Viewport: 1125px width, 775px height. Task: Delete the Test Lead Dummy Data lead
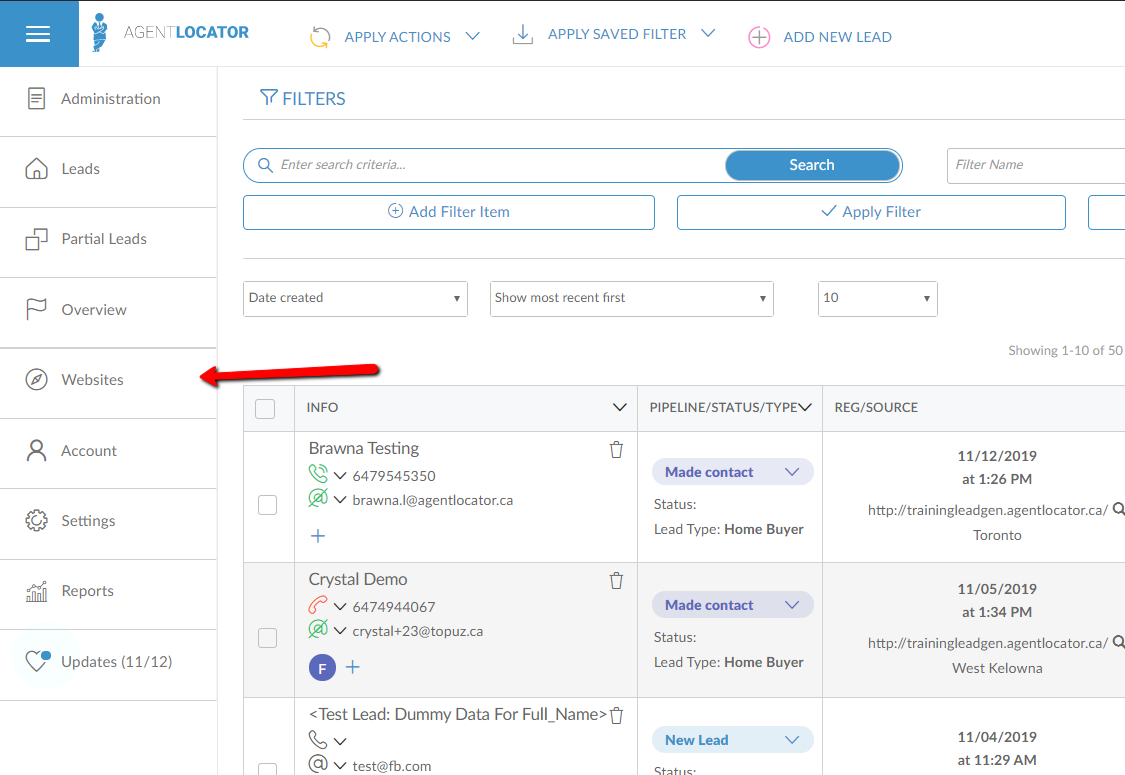(616, 715)
